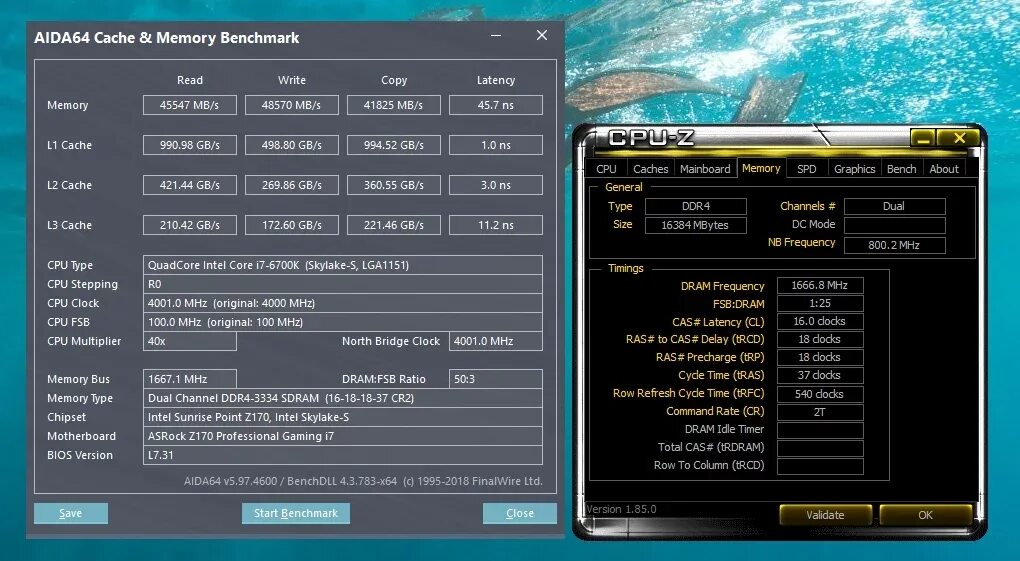1020x561 pixels.
Task: Click the L3 Cache Copy value 221.46 GB/s
Action: point(394,225)
